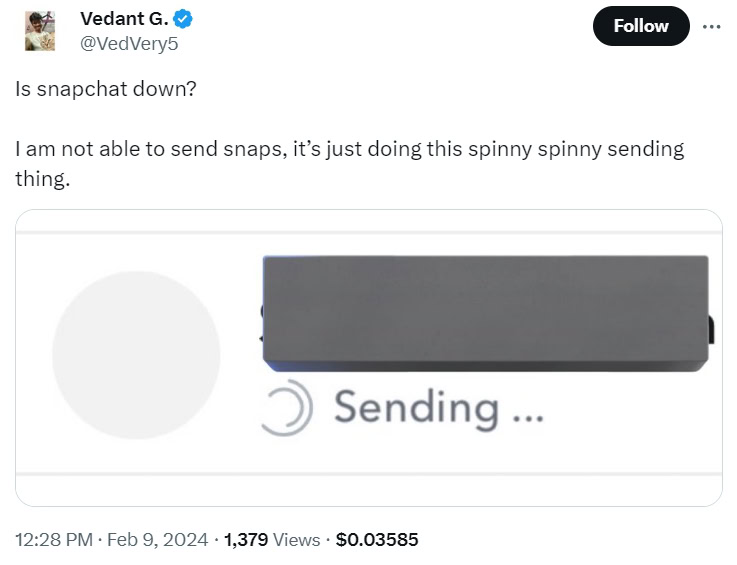Open the three-dot more options menu
This screenshot has height=565, width=737.
click(x=711, y=26)
